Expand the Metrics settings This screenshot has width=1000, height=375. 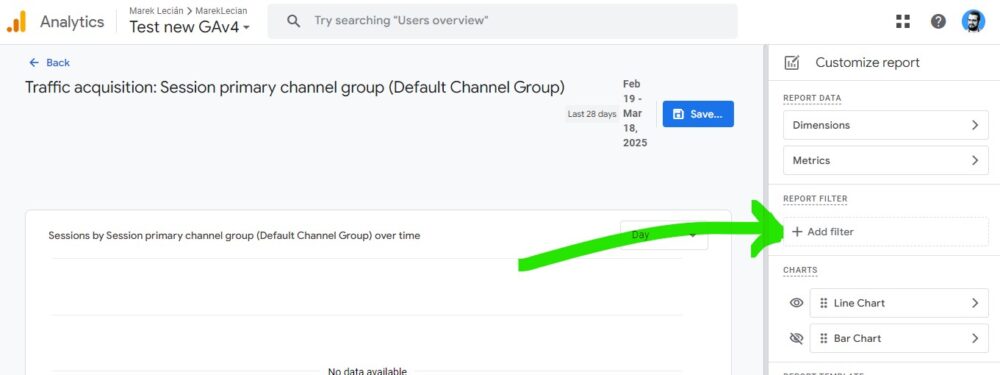886,160
